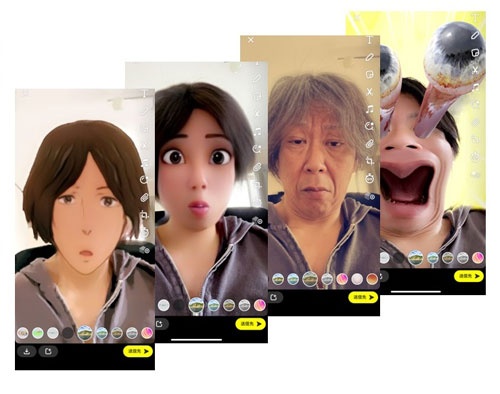Image resolution: width=500 pixels, height=394 pixels.
Task: Tap the yellow 送信先 button on the anime snap
Action: pos(138,351)
